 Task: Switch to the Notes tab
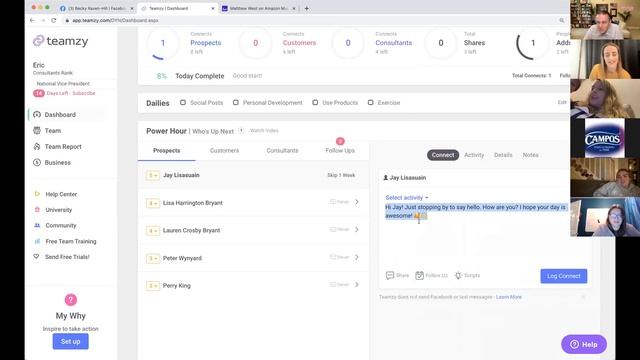[530, 155]
